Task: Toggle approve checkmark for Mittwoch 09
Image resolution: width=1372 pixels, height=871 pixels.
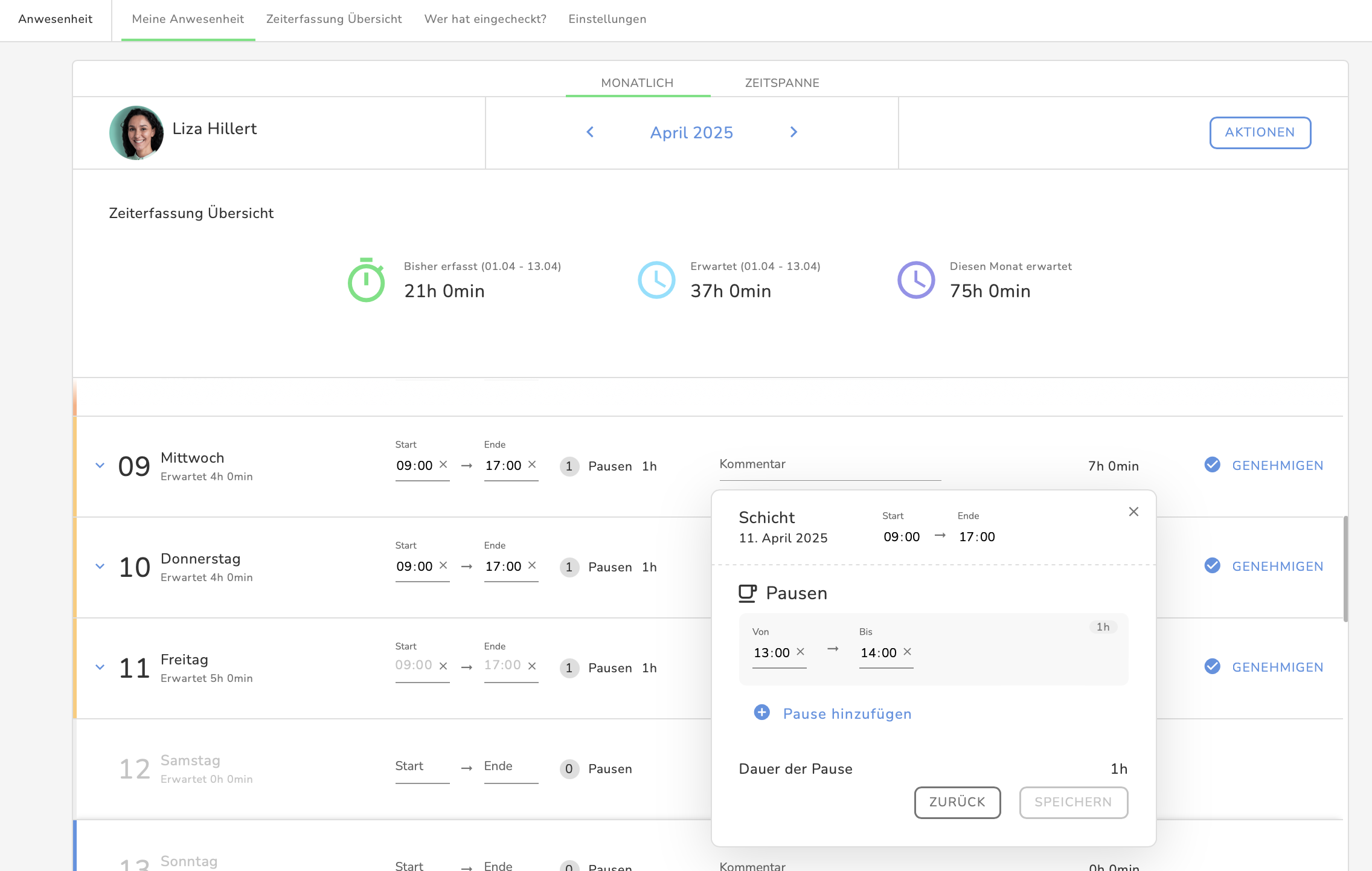Action: pos(1212,464)
